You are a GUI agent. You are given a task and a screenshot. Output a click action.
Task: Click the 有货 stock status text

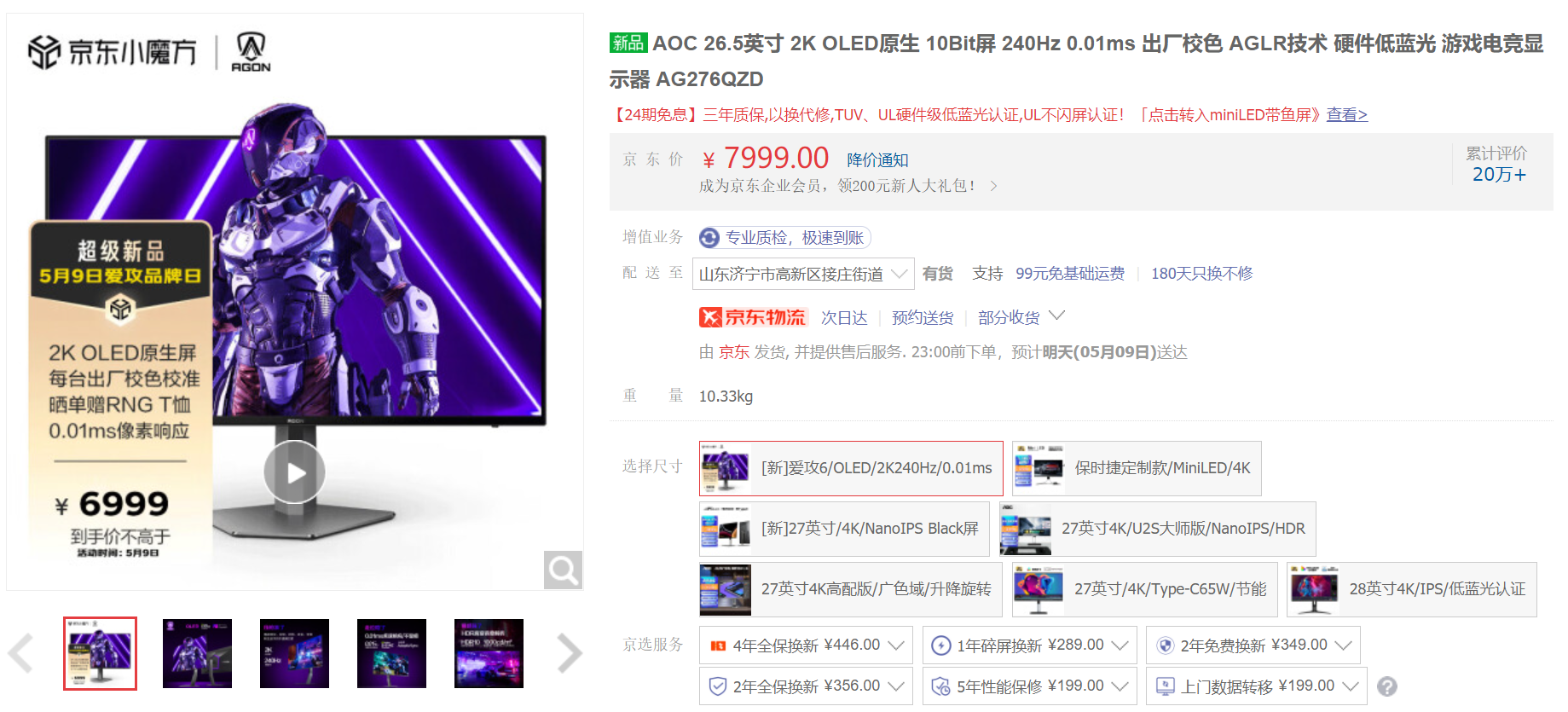[x=938, y=274]
